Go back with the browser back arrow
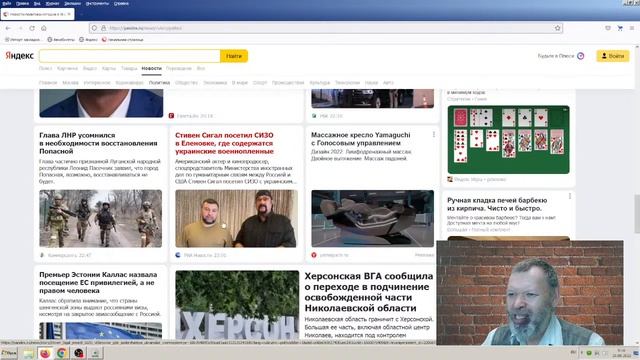 coord(8,28)
